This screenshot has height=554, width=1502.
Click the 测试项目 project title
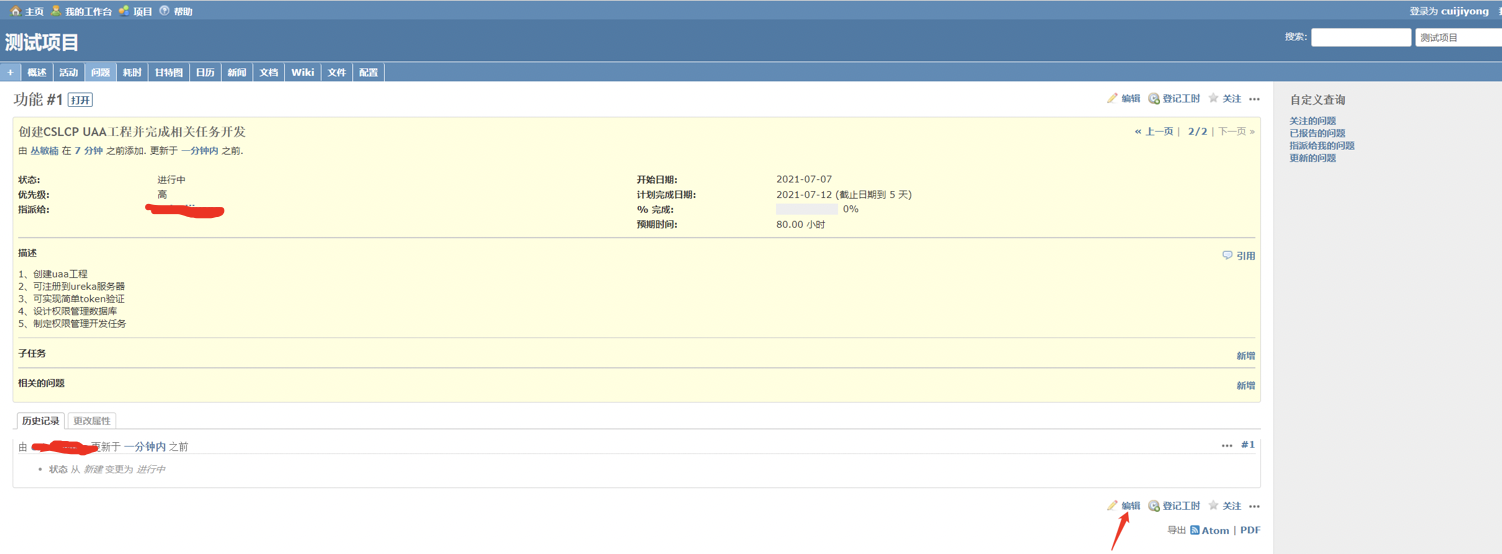(42, 43)
